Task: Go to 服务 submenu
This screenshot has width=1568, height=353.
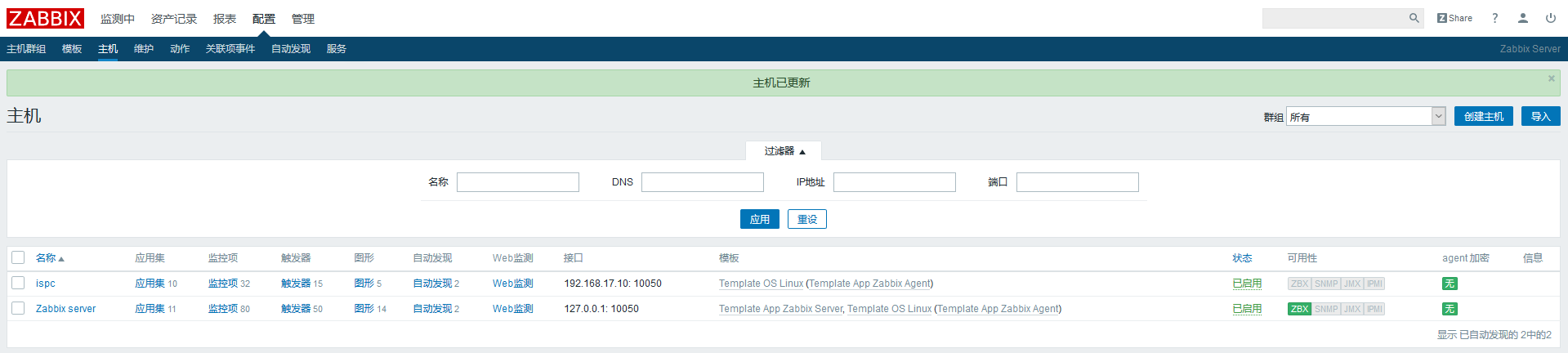Action: 337,49
